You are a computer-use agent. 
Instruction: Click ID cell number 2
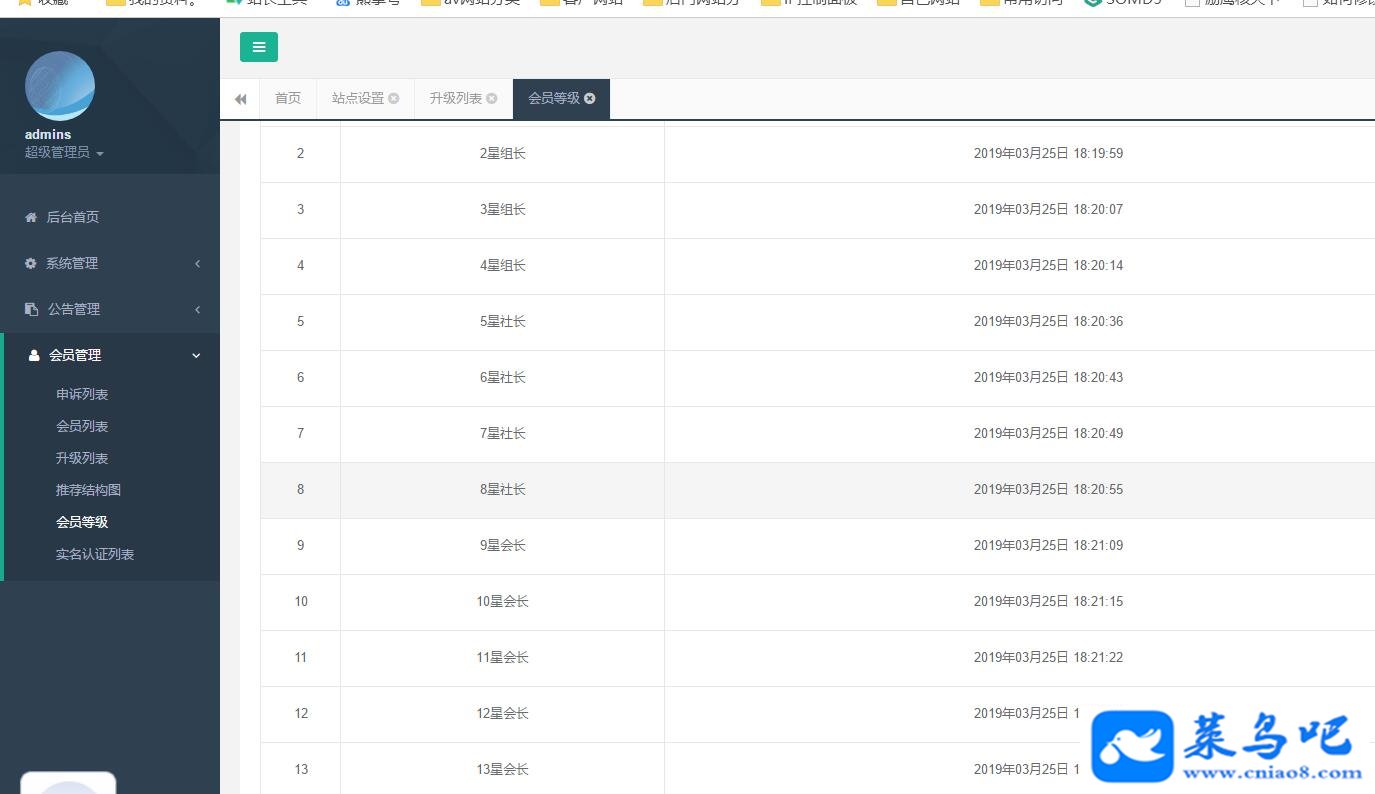(x=301, y=154)
